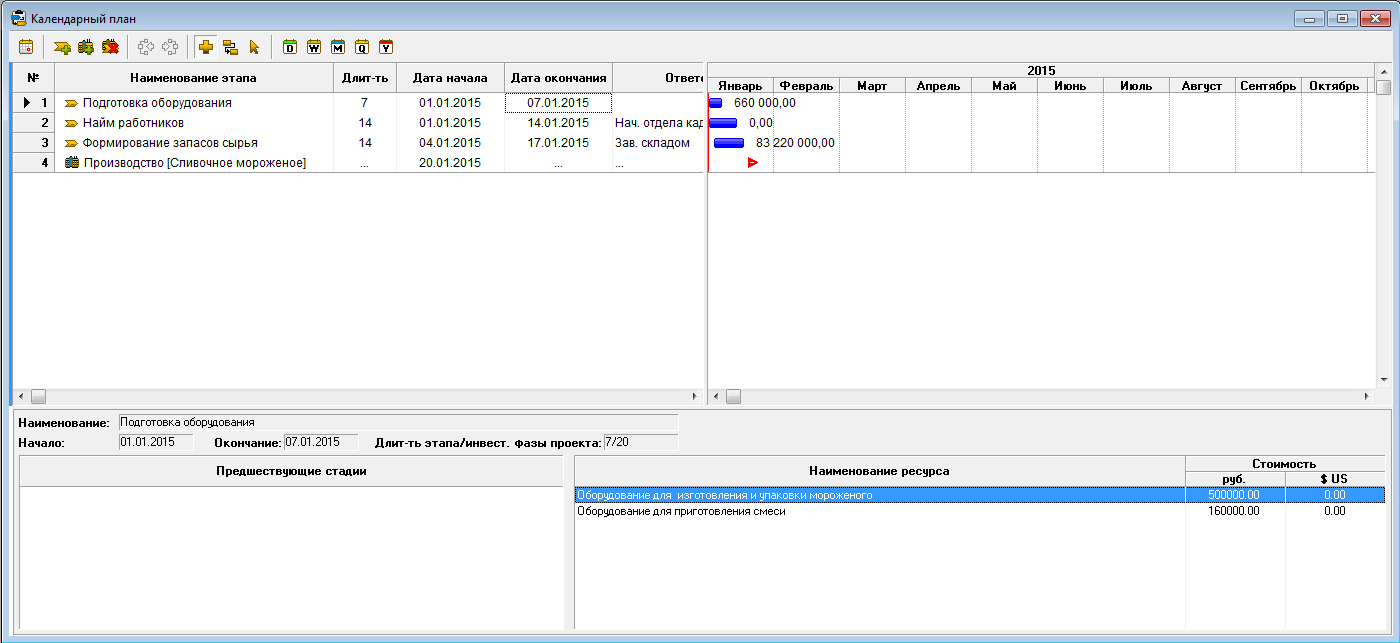Set timescale to months (M icon)
The height and width of the screenshot is (643, 1400).
coord(338,47)
